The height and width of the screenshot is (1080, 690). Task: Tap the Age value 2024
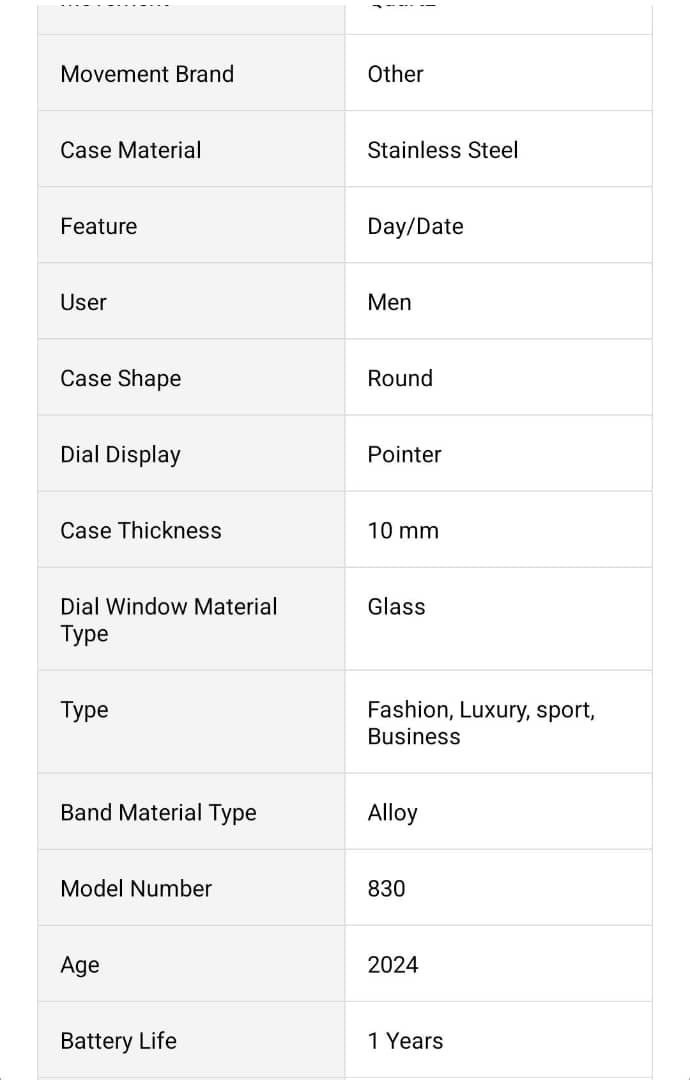[x=392, y=964]
